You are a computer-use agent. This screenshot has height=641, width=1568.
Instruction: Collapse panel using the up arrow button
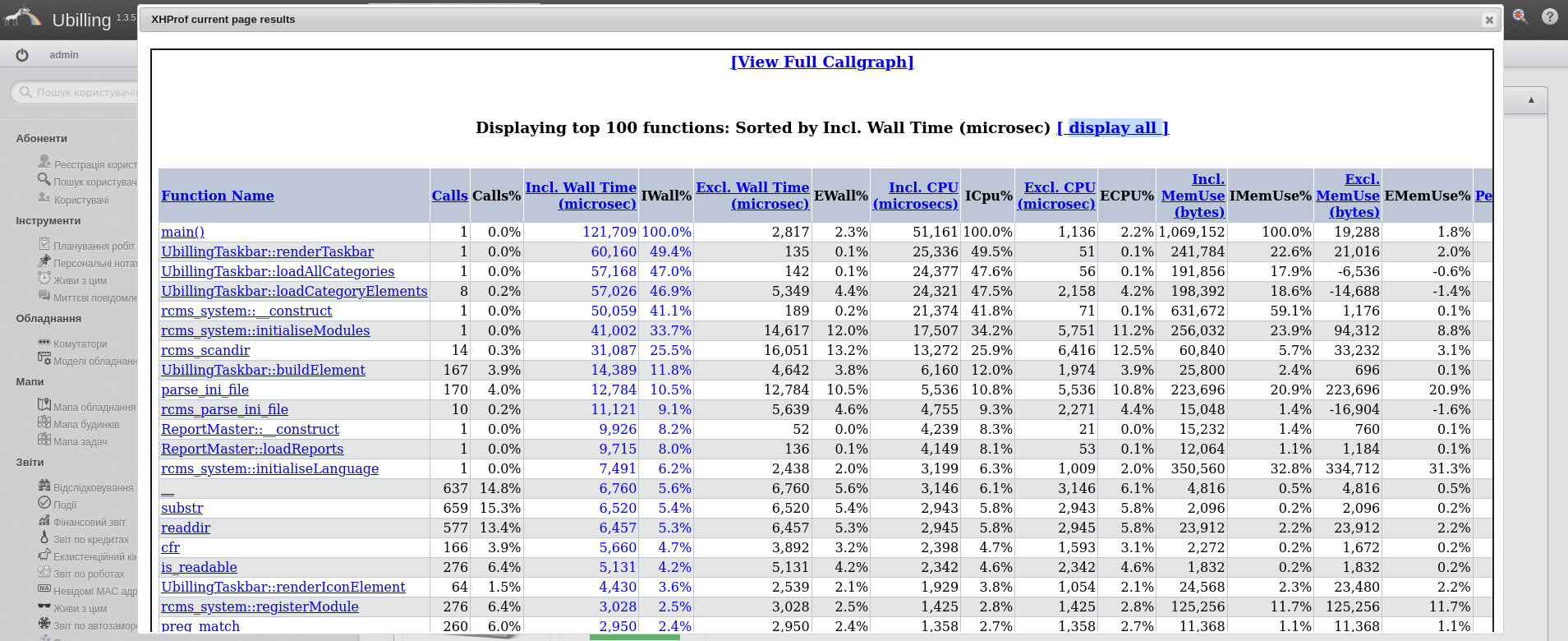(x=1531, y=100)
